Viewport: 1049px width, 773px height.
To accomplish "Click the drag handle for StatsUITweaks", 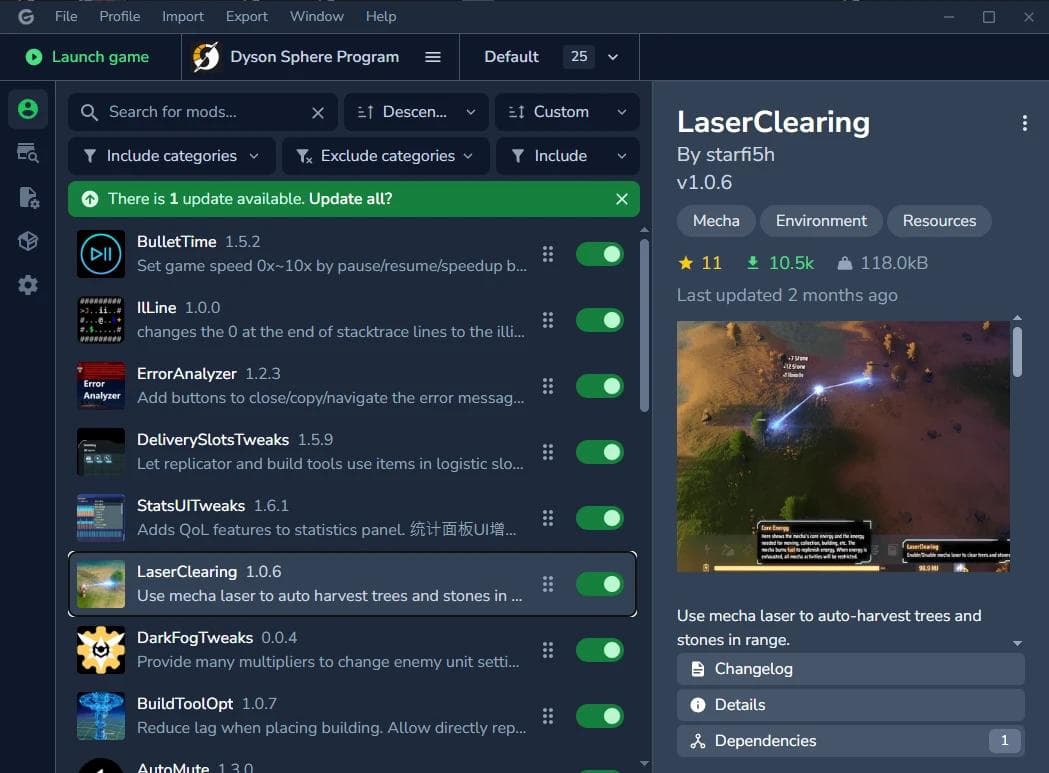I will click(x=548, y=518).
